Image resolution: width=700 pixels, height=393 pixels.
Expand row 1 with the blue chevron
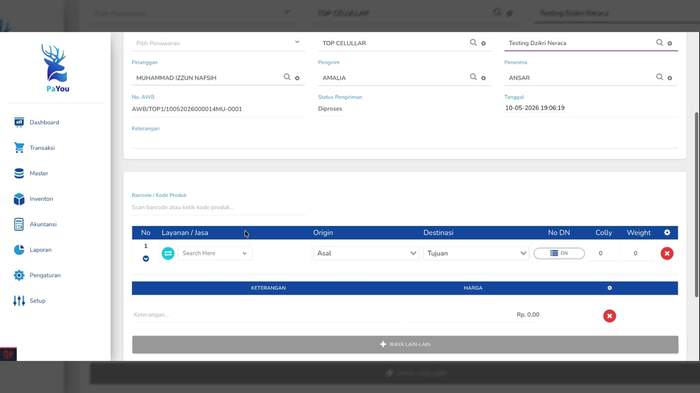tap(146, 259)
